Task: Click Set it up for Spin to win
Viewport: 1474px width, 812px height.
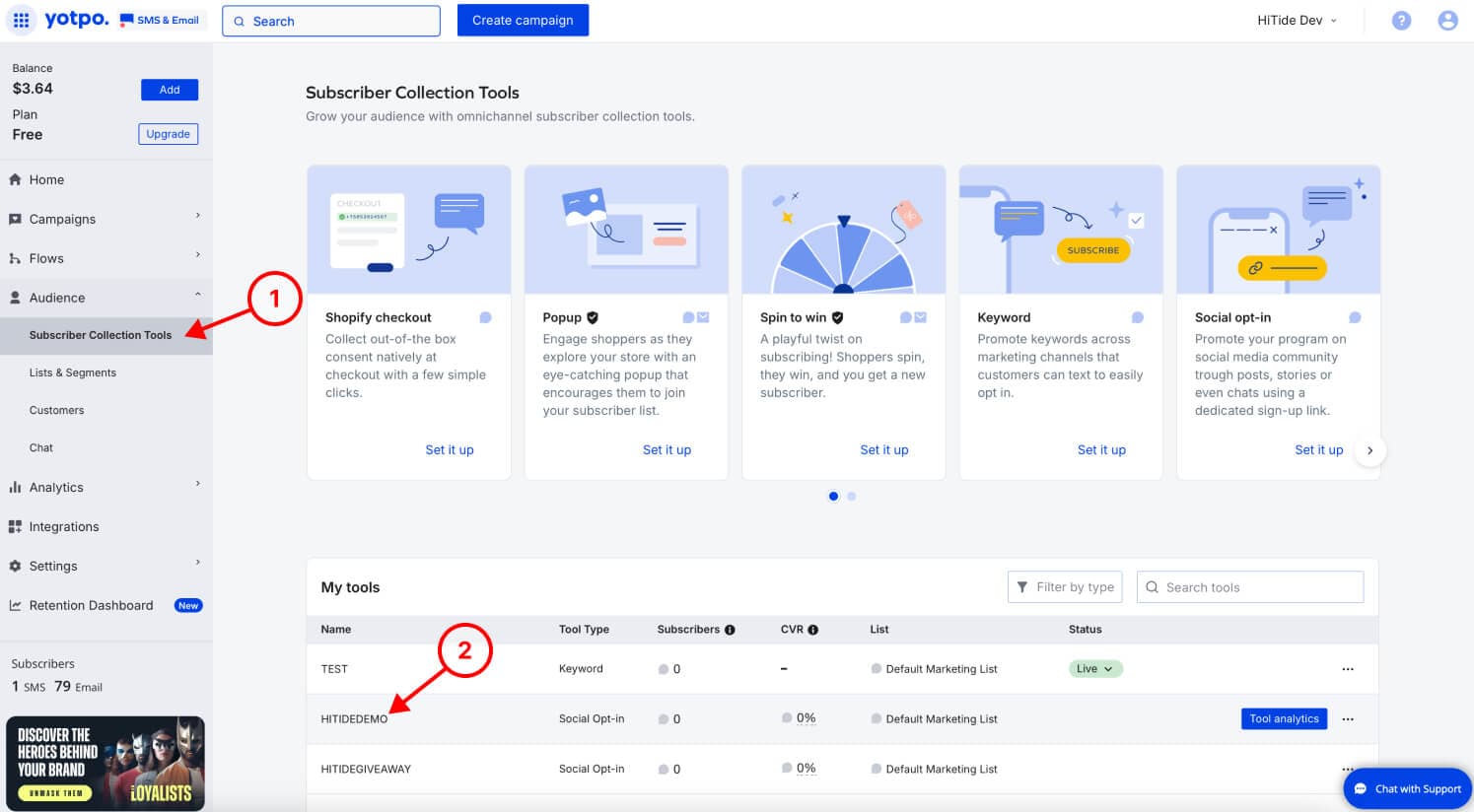Action: [x=884, y=449]
